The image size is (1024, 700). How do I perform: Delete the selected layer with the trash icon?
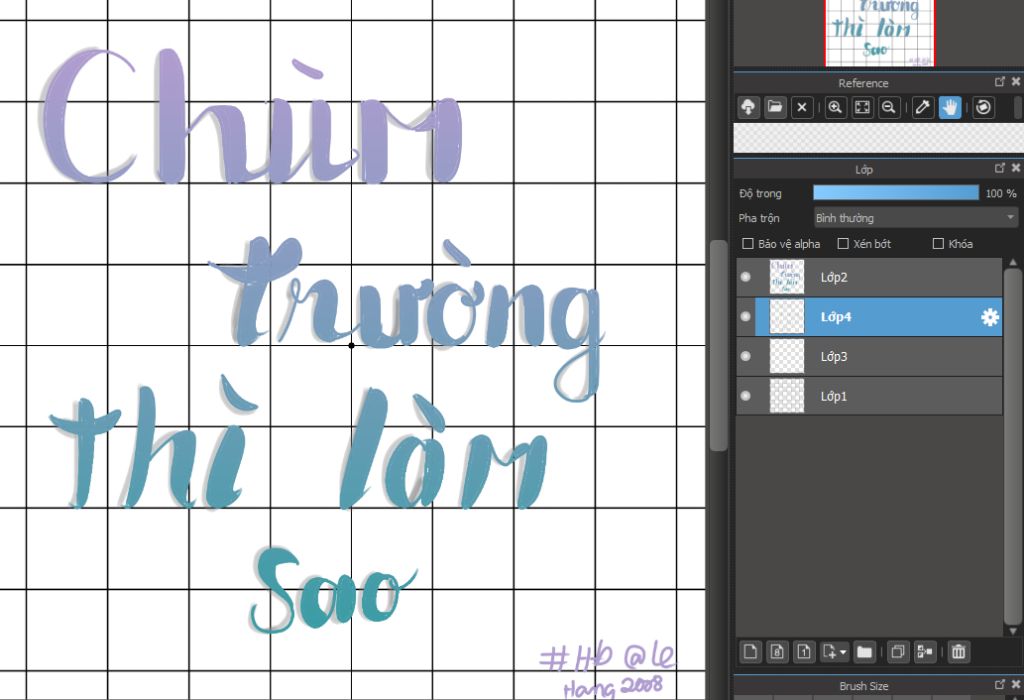[x=959, y=652]
